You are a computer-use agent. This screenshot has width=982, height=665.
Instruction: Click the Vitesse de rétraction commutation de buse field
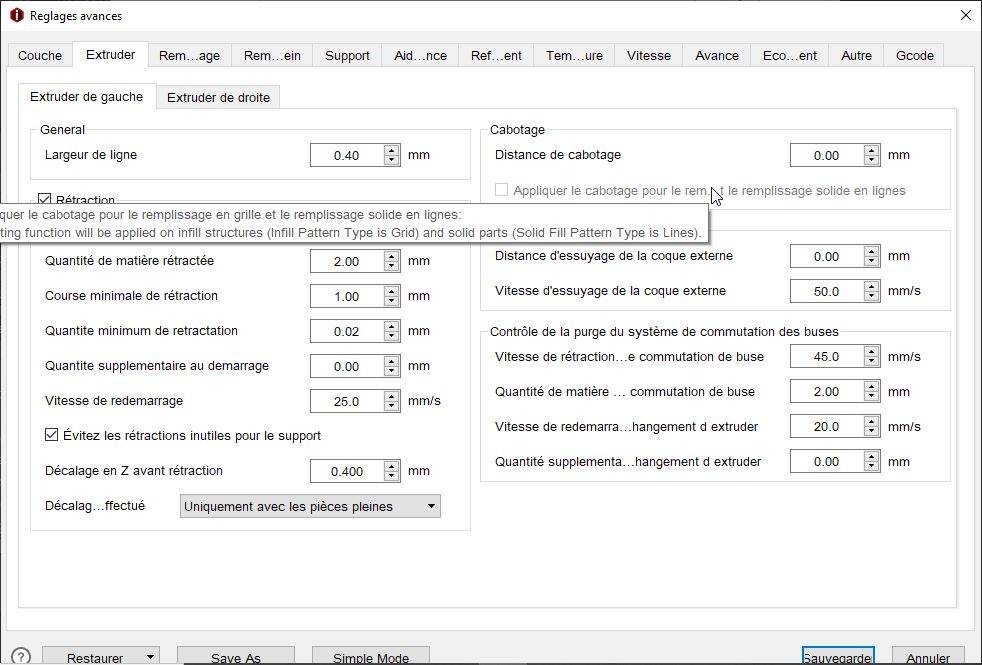[827, 356]
